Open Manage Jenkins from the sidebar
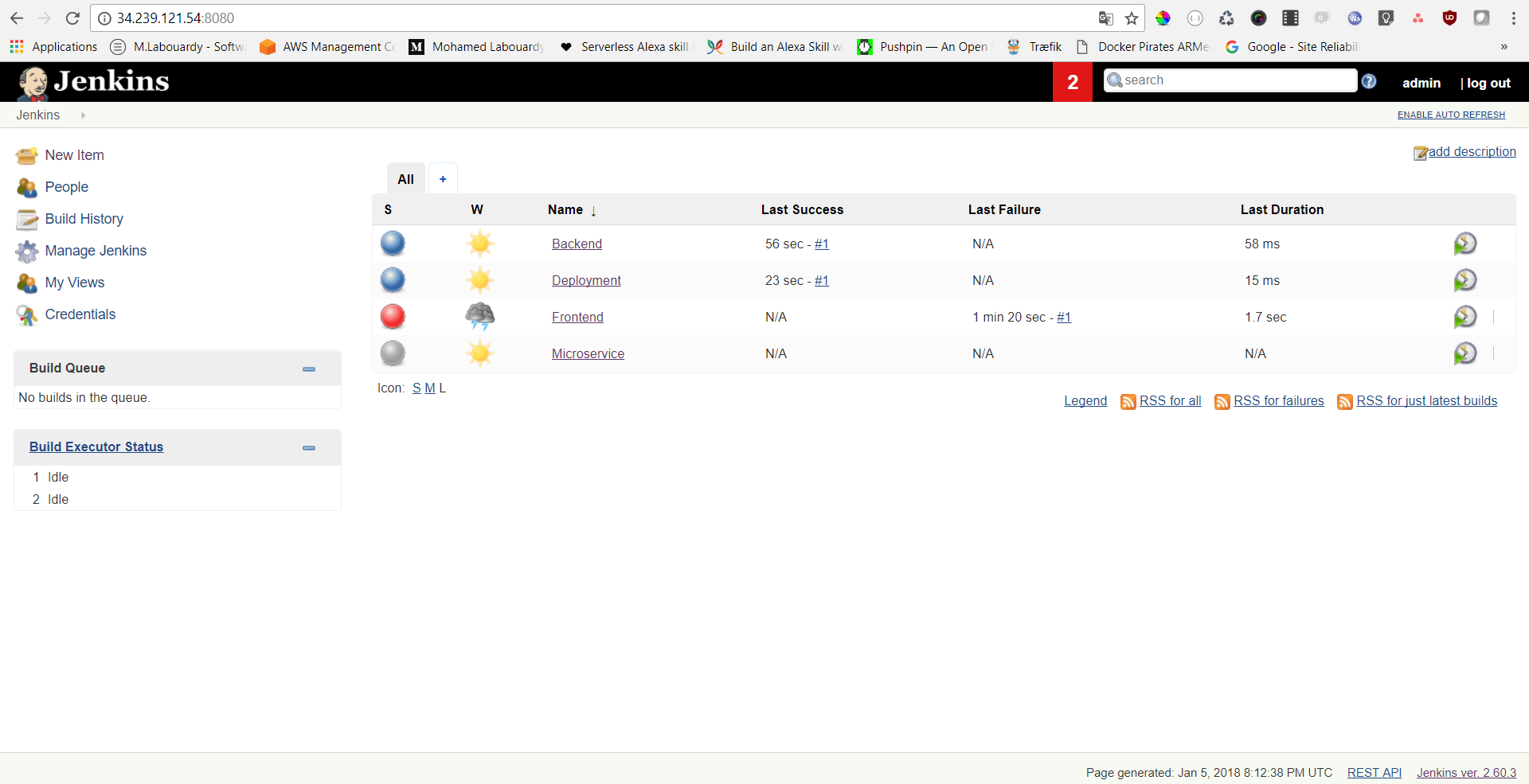Viewport: 1529px width, 784px height. point(96,251)
